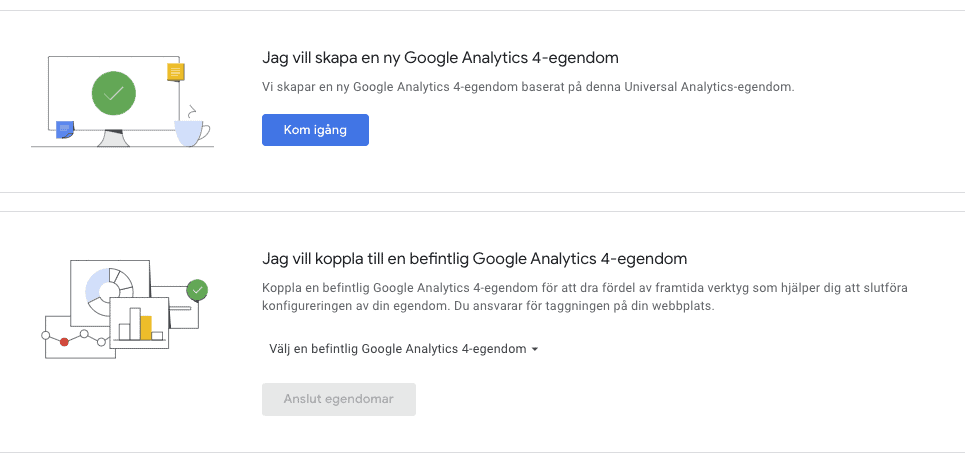Click the large green checkmark circle on the monitor
The image size is (965, 475).
[x=114, y=95]
